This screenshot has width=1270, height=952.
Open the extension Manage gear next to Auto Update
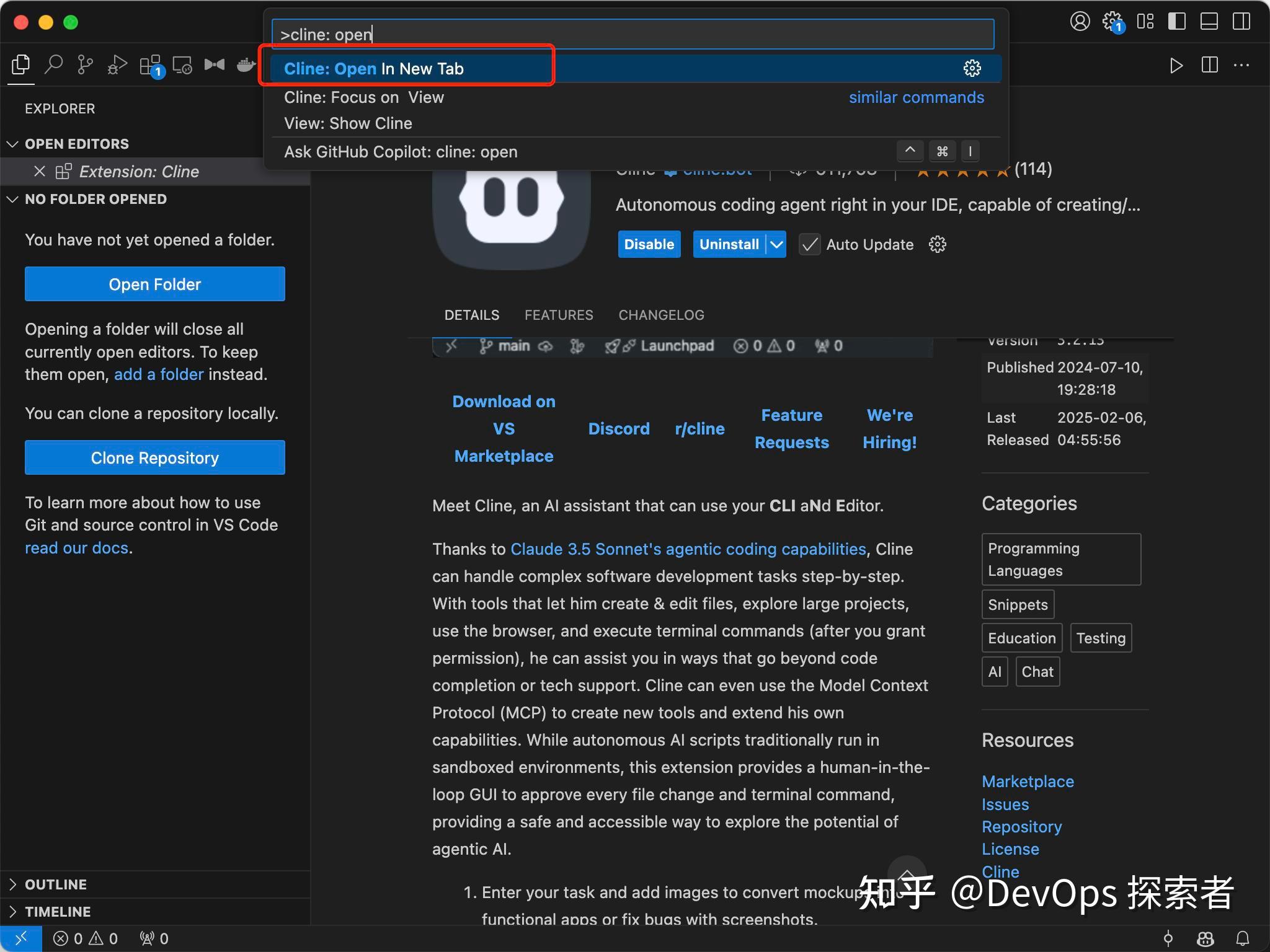[x=937, y=244]
